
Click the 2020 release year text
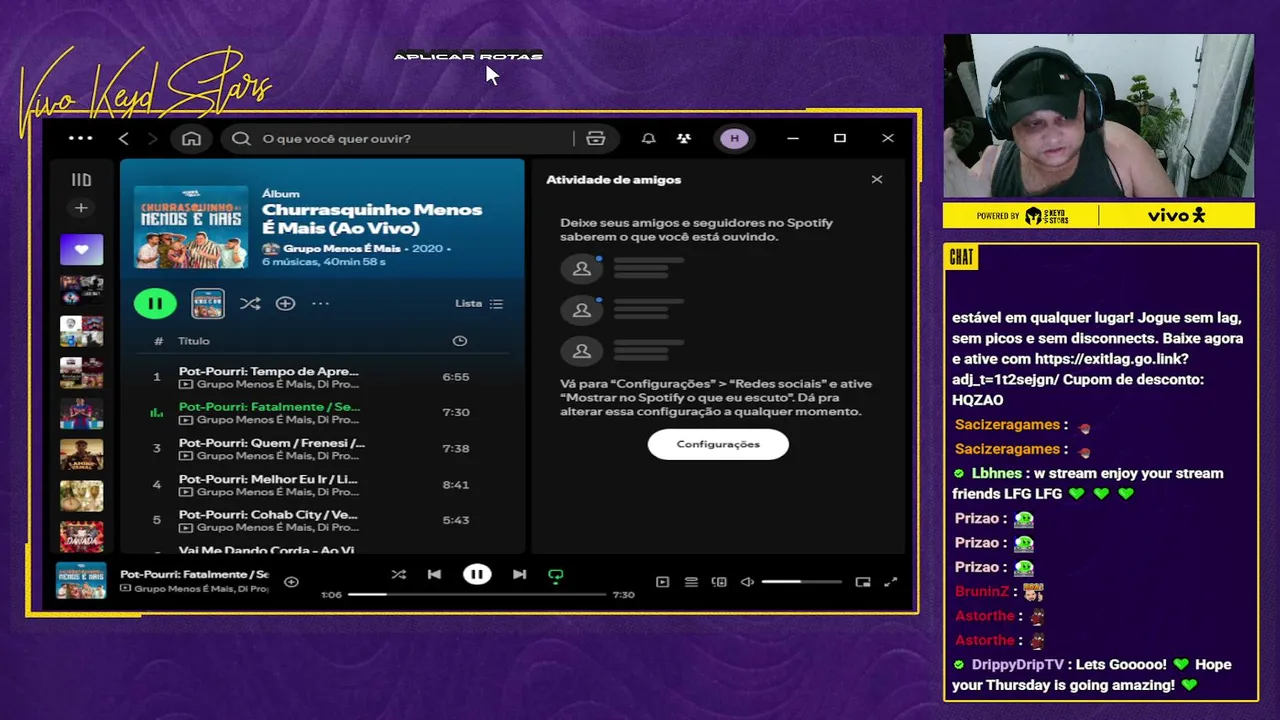pyautogui.click(x=427, y=248)
